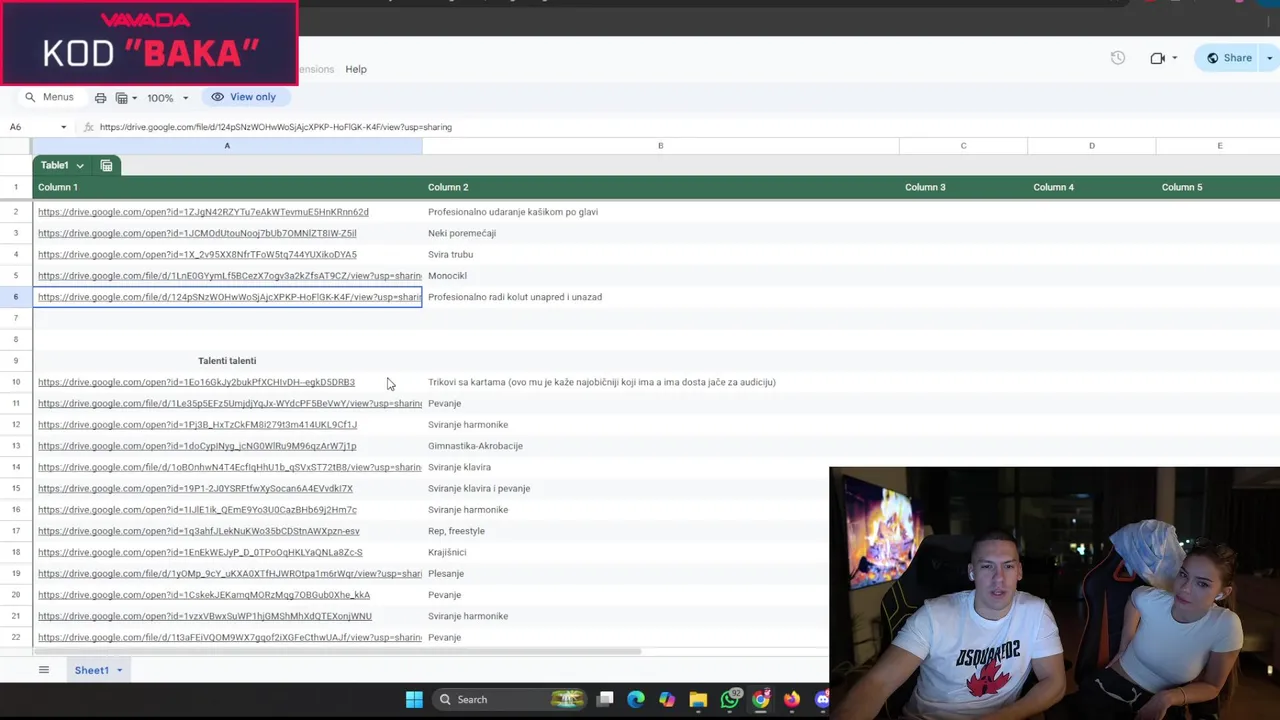Expand the meeting camera dropdown arrow
This screenshot has width=1280, height=720.
[1174, 58]
